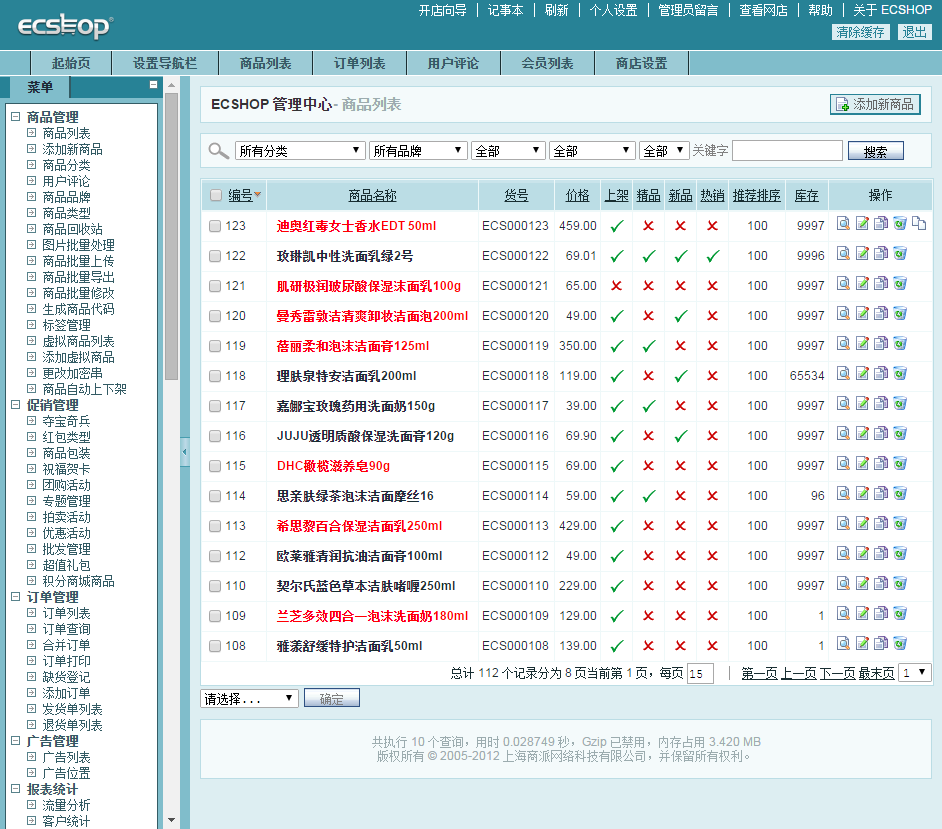The height and width of the screenshot is (829, 942).
Task: Click the rightmost pages icon in row 123
Action: 919,225
